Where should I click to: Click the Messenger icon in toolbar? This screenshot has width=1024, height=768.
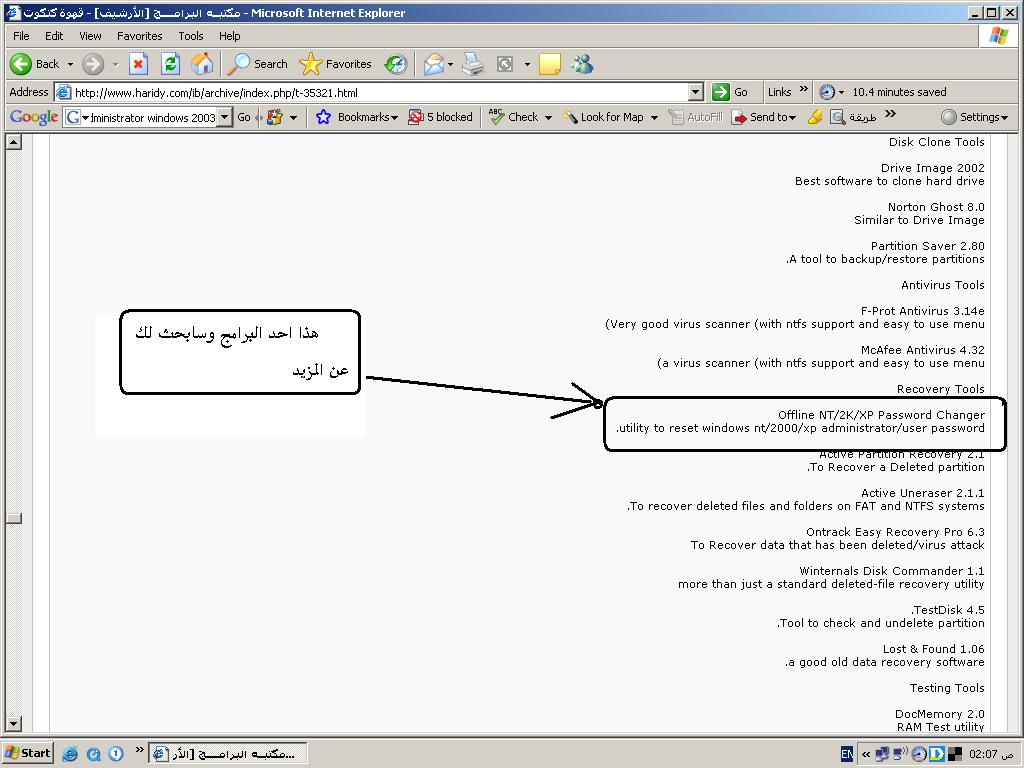pos(582,64)
